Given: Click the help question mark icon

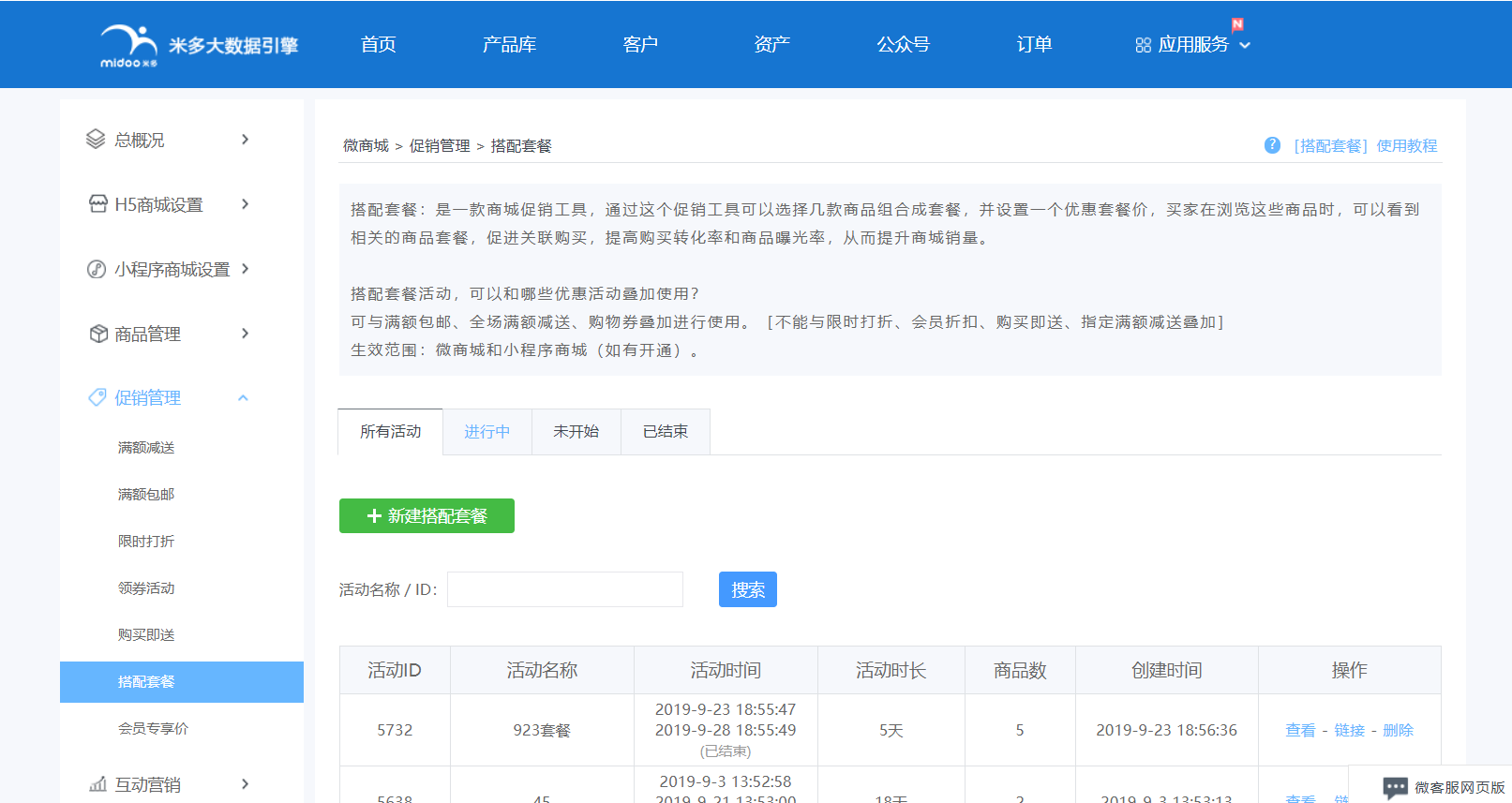Looking at the screenshot, I should 1272,145.
